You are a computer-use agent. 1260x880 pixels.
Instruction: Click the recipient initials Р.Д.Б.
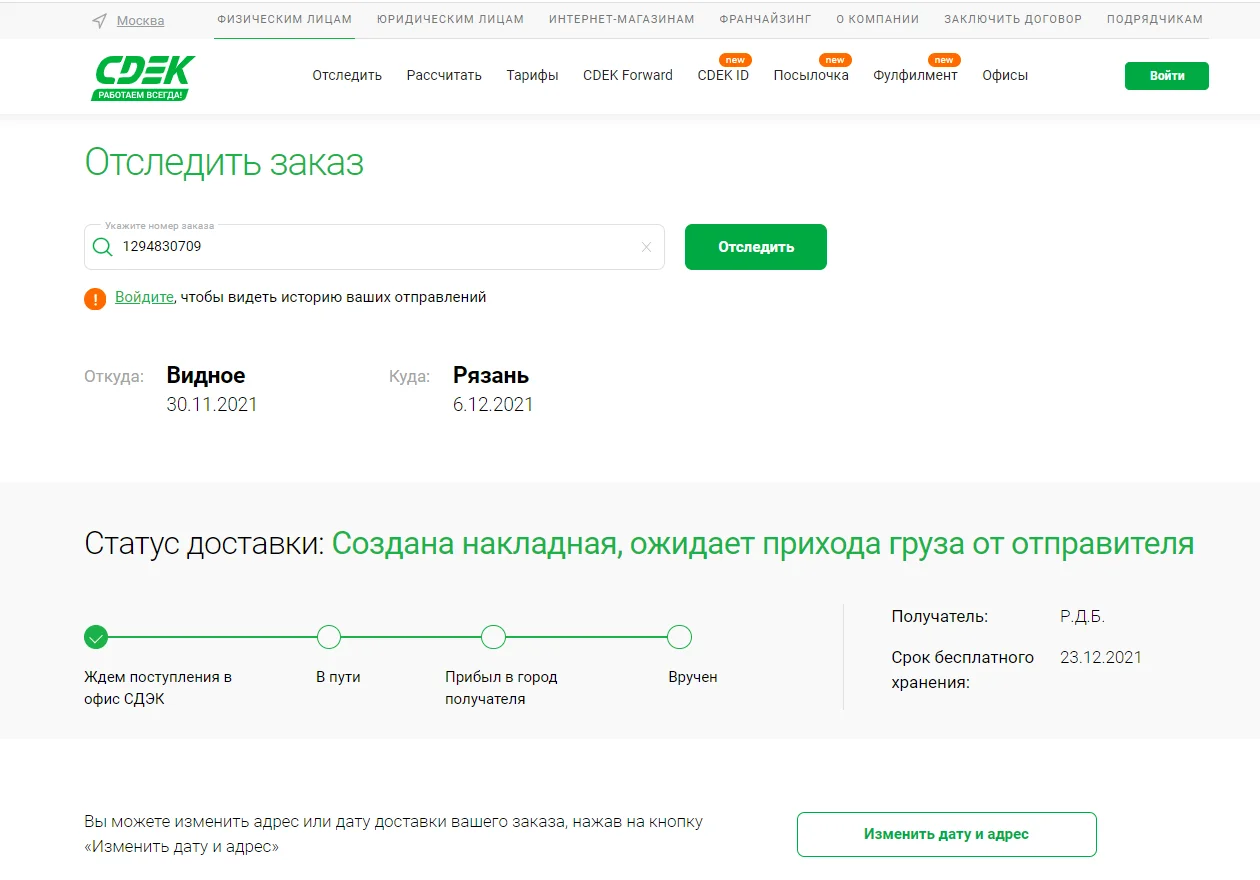(1082, 617)
